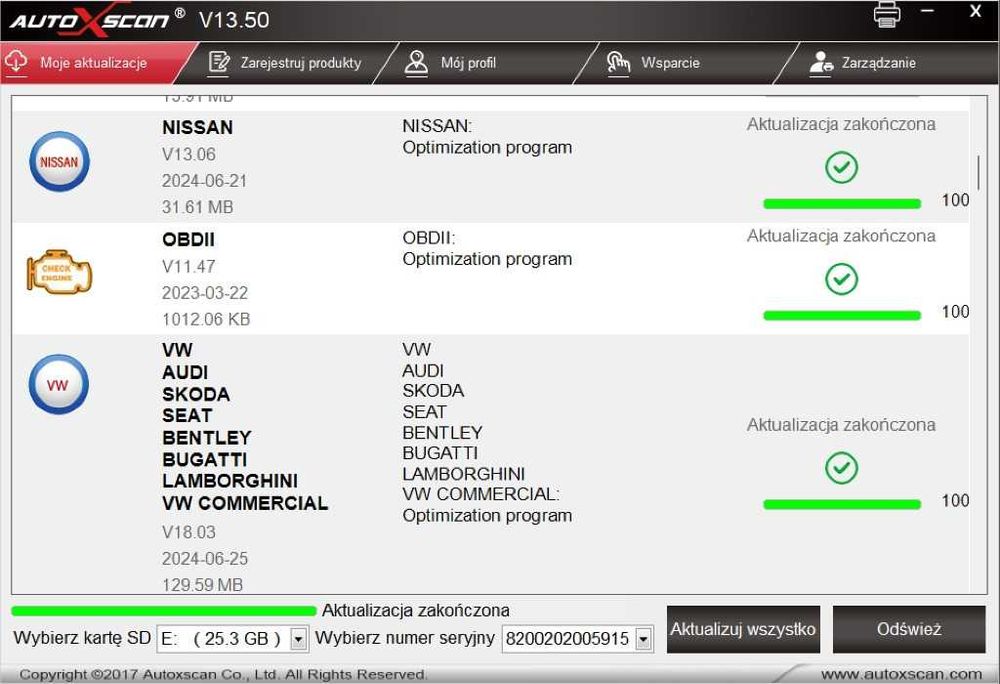Click the Zarządzanie user admin icon
This screenshot has height=684, width=1000.
pyautogui.click(x=821, y=63)
